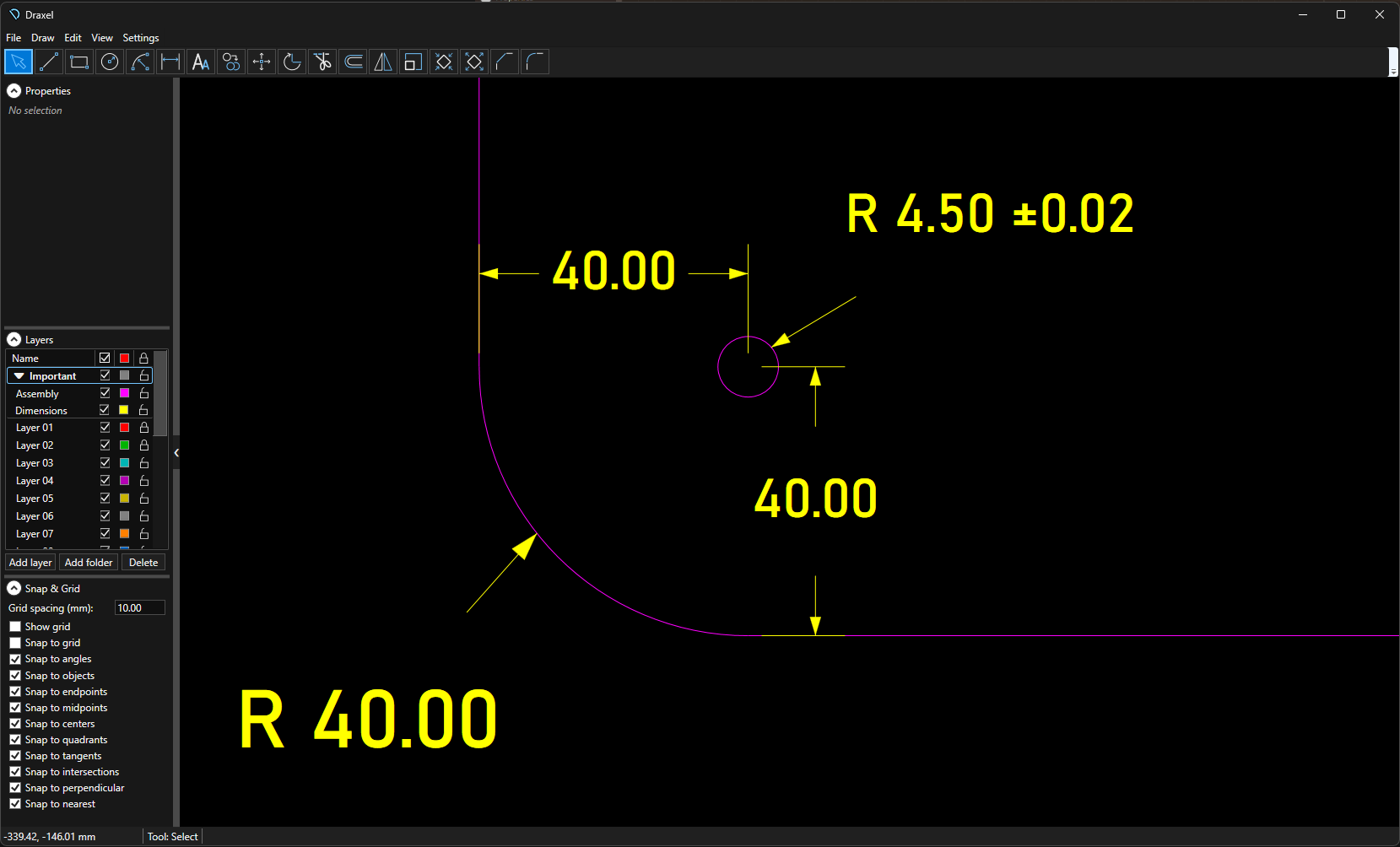Pick the Mirror tool

[383, 62]
